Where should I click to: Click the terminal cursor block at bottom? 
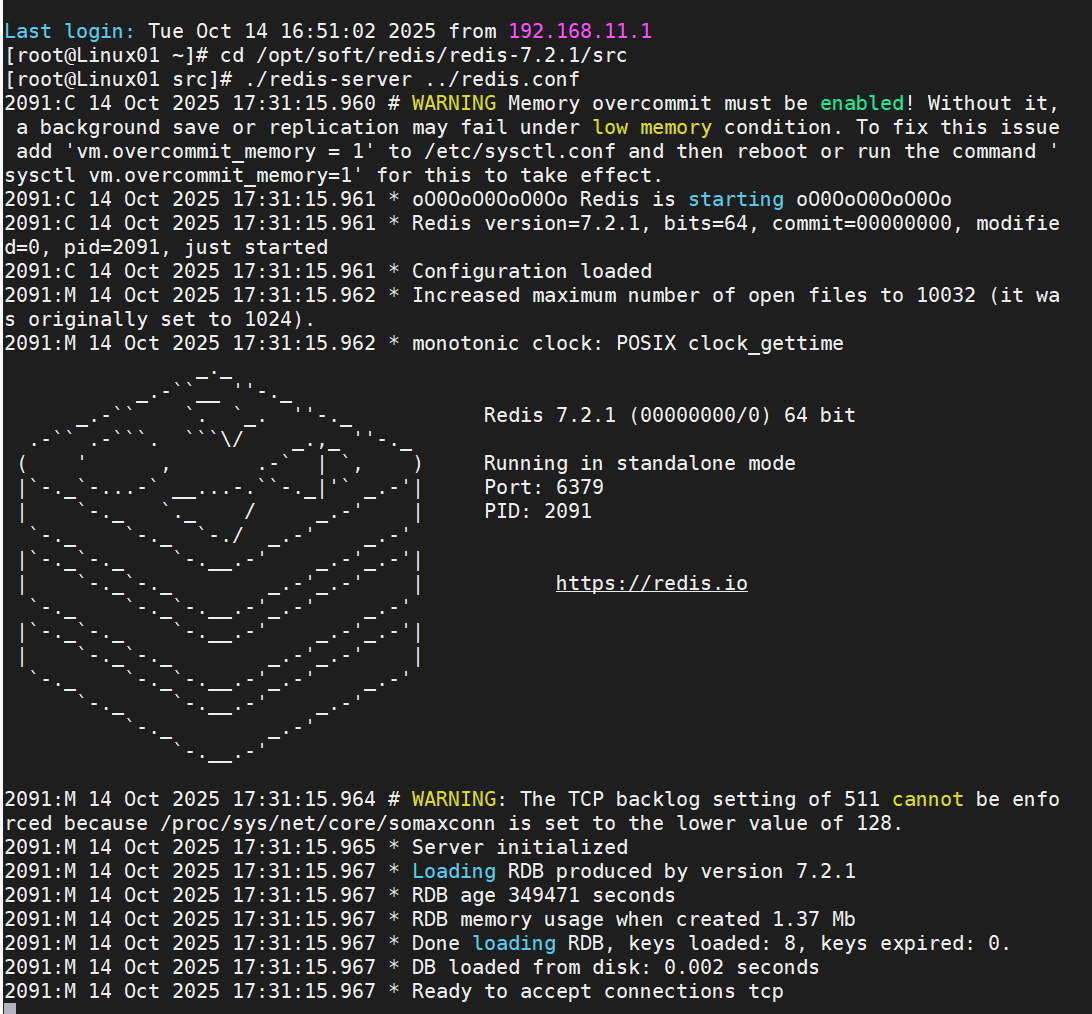(x=10, y=1009)
